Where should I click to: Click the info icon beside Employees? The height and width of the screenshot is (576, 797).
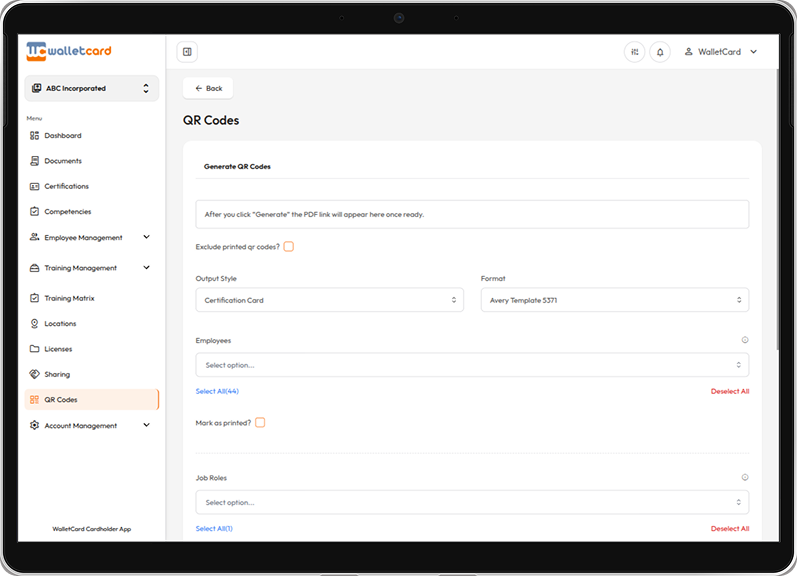[745, 340]
